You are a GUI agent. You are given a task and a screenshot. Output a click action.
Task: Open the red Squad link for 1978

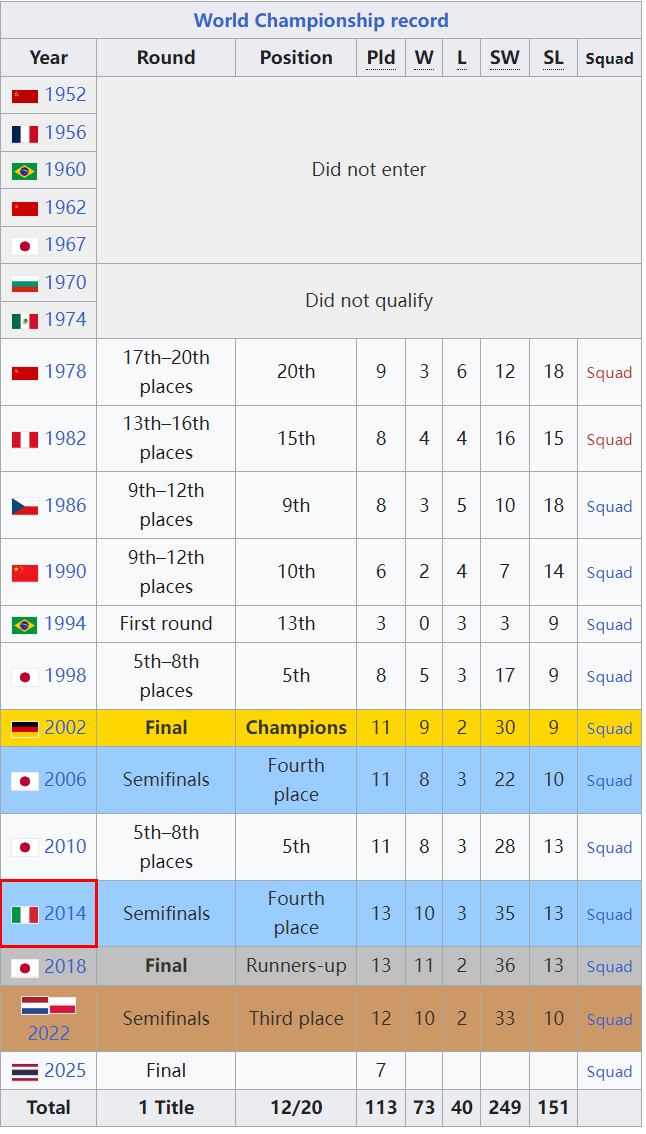click(x=609, y=372)
